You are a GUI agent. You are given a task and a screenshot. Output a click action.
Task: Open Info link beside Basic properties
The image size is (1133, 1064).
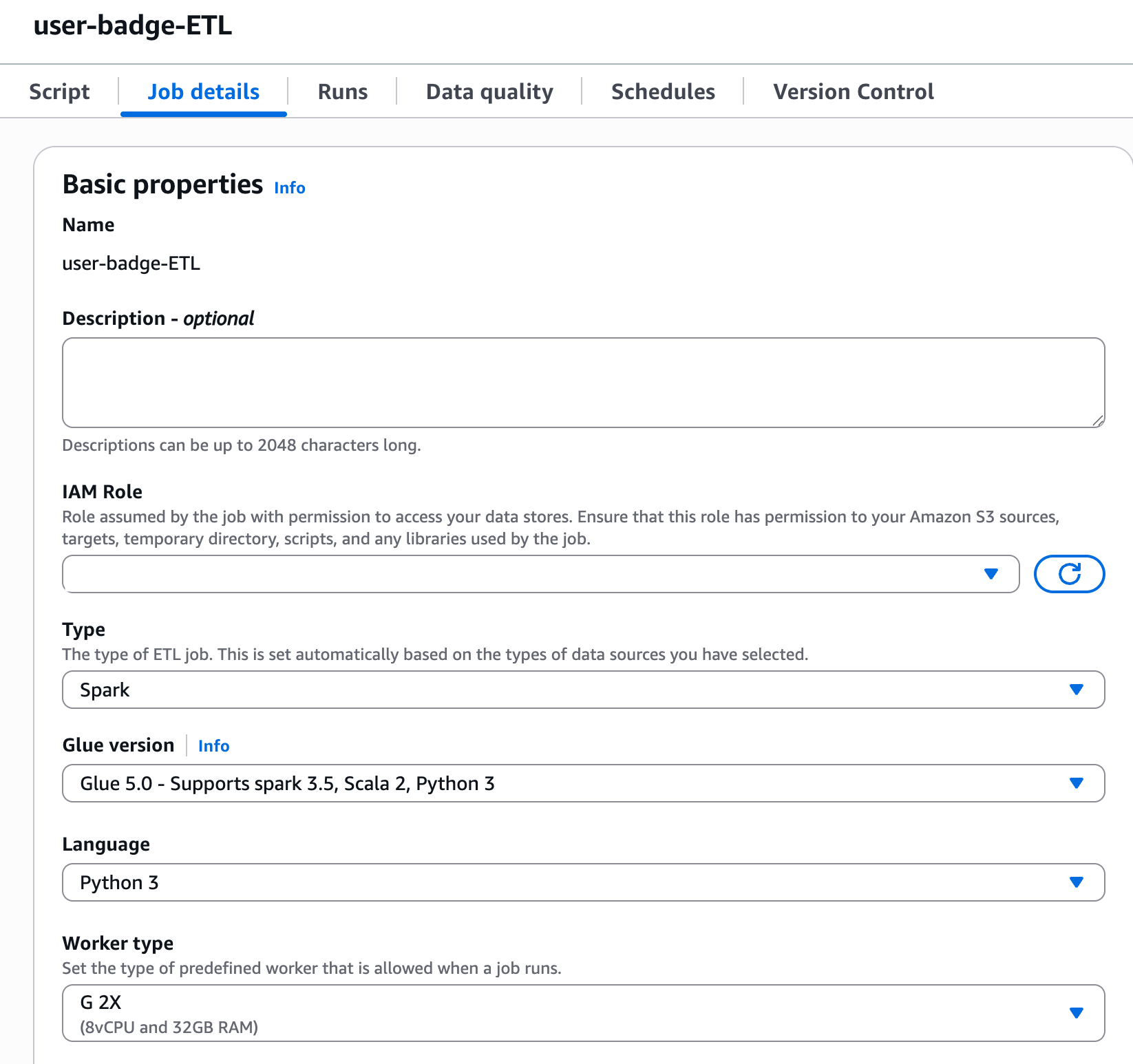(x=290, y=188)
